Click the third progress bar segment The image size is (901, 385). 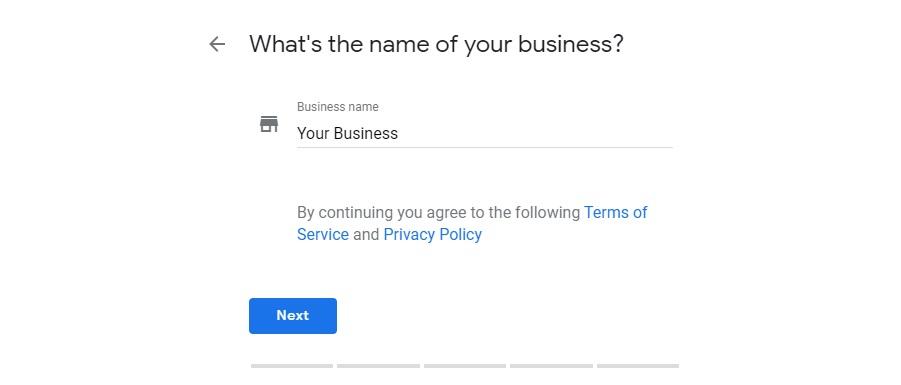click(x=465, y=366)
